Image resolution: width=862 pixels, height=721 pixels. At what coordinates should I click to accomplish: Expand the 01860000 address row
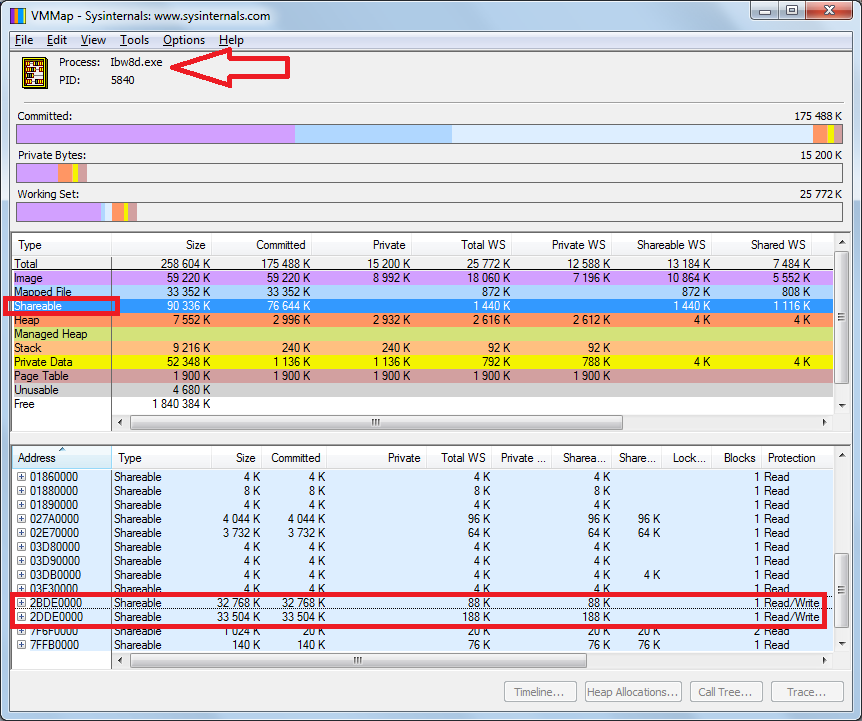pyautogui.click(x=21, y=476)
